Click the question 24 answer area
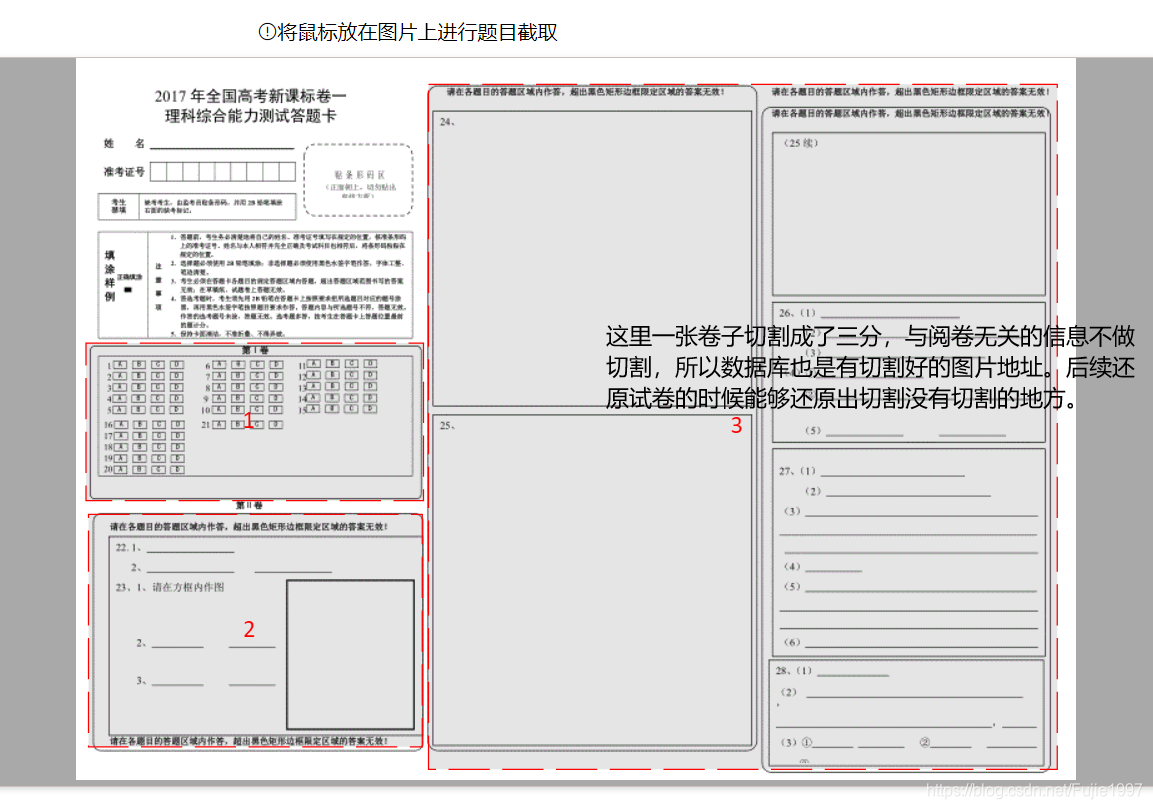The image size is (1153, 809). click(x=592, y=257)
